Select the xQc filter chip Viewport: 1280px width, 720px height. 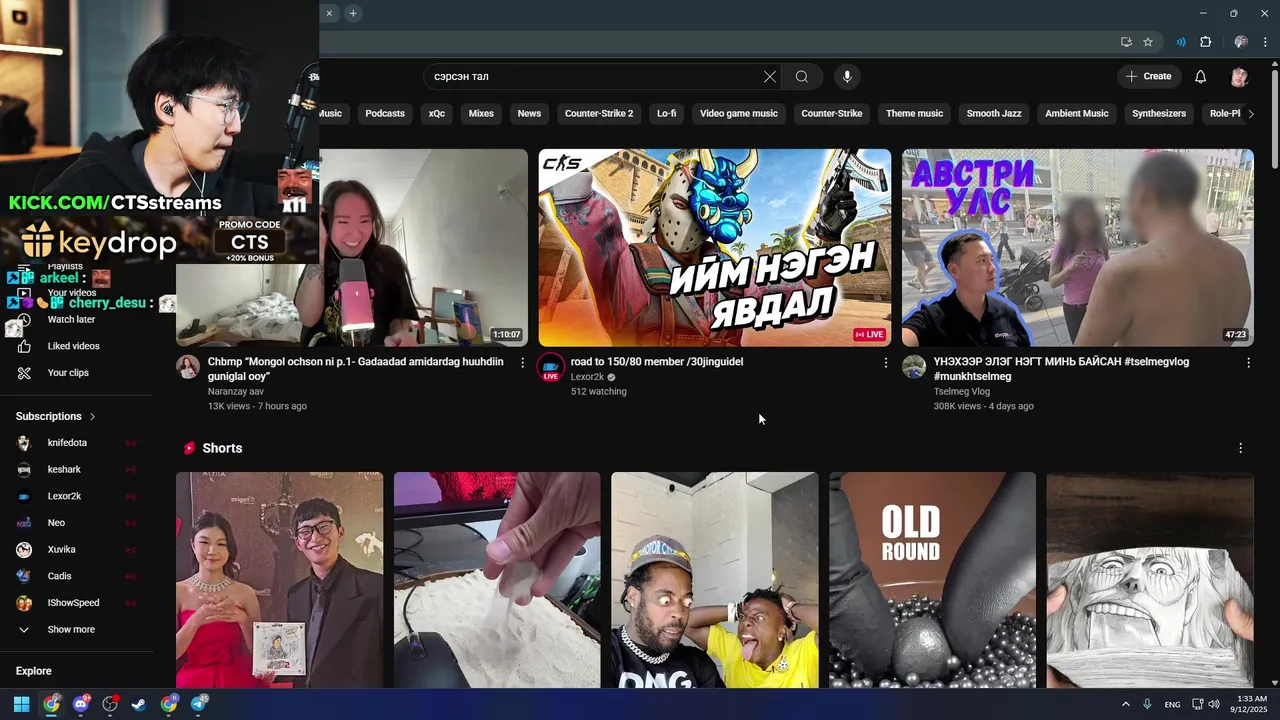pyautogui.click(x=437, y=114)
